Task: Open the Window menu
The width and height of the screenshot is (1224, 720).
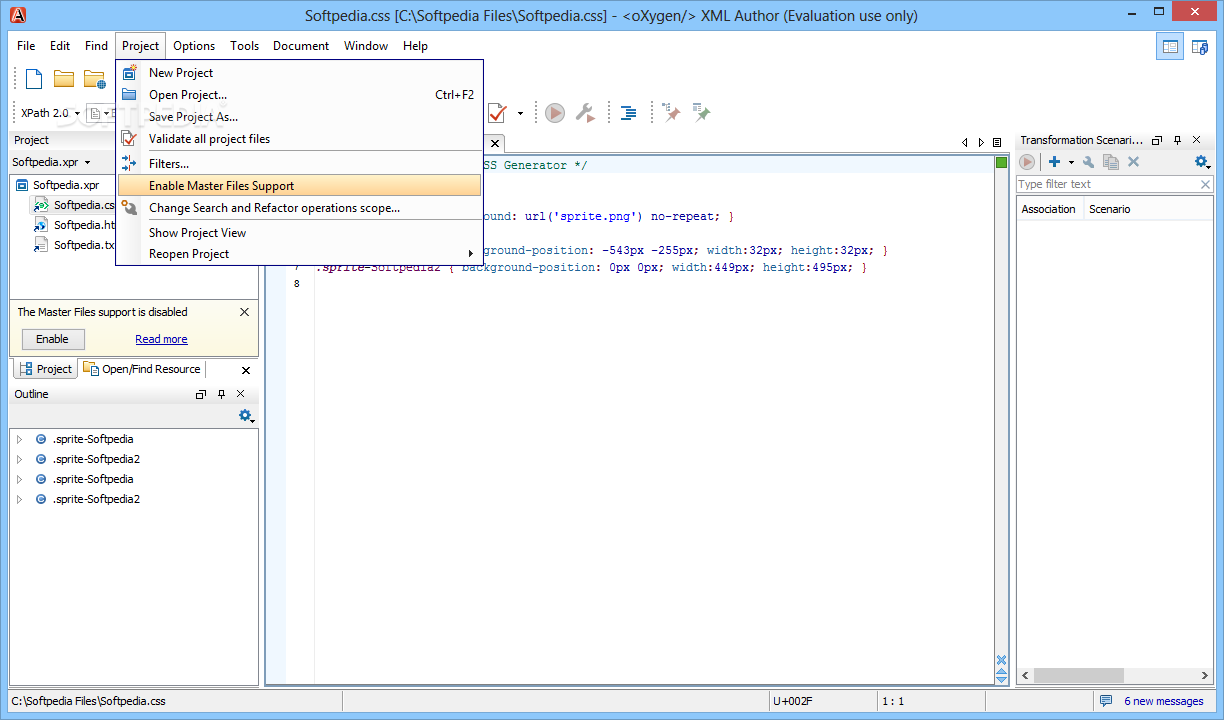Action: point(366,46)
